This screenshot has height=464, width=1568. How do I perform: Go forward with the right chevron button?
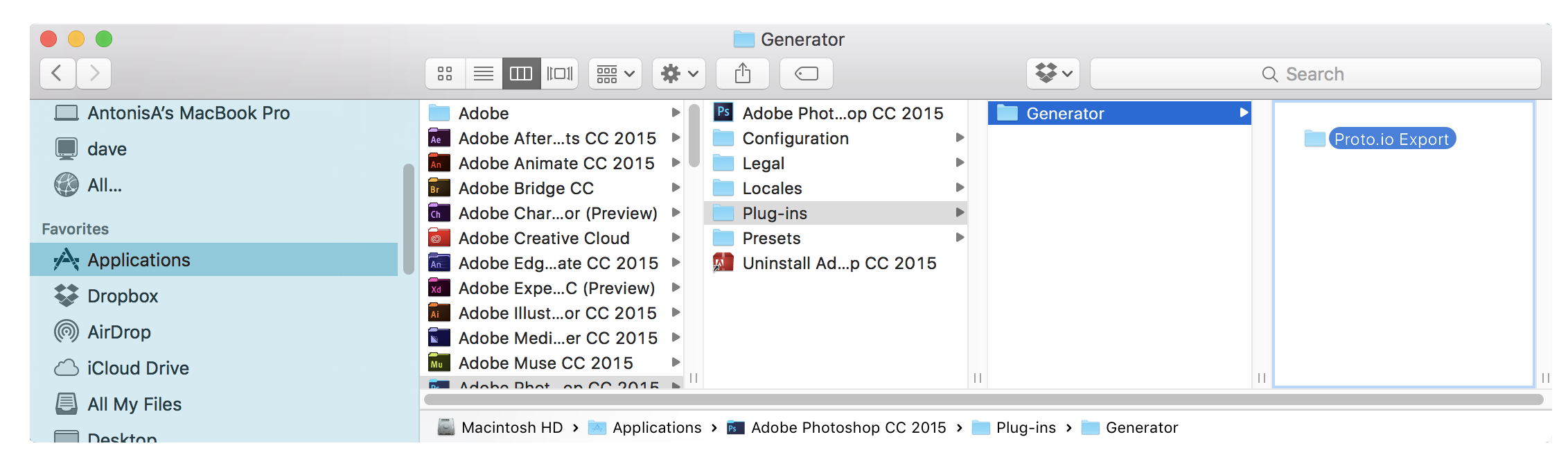click(x=94, y=73)
